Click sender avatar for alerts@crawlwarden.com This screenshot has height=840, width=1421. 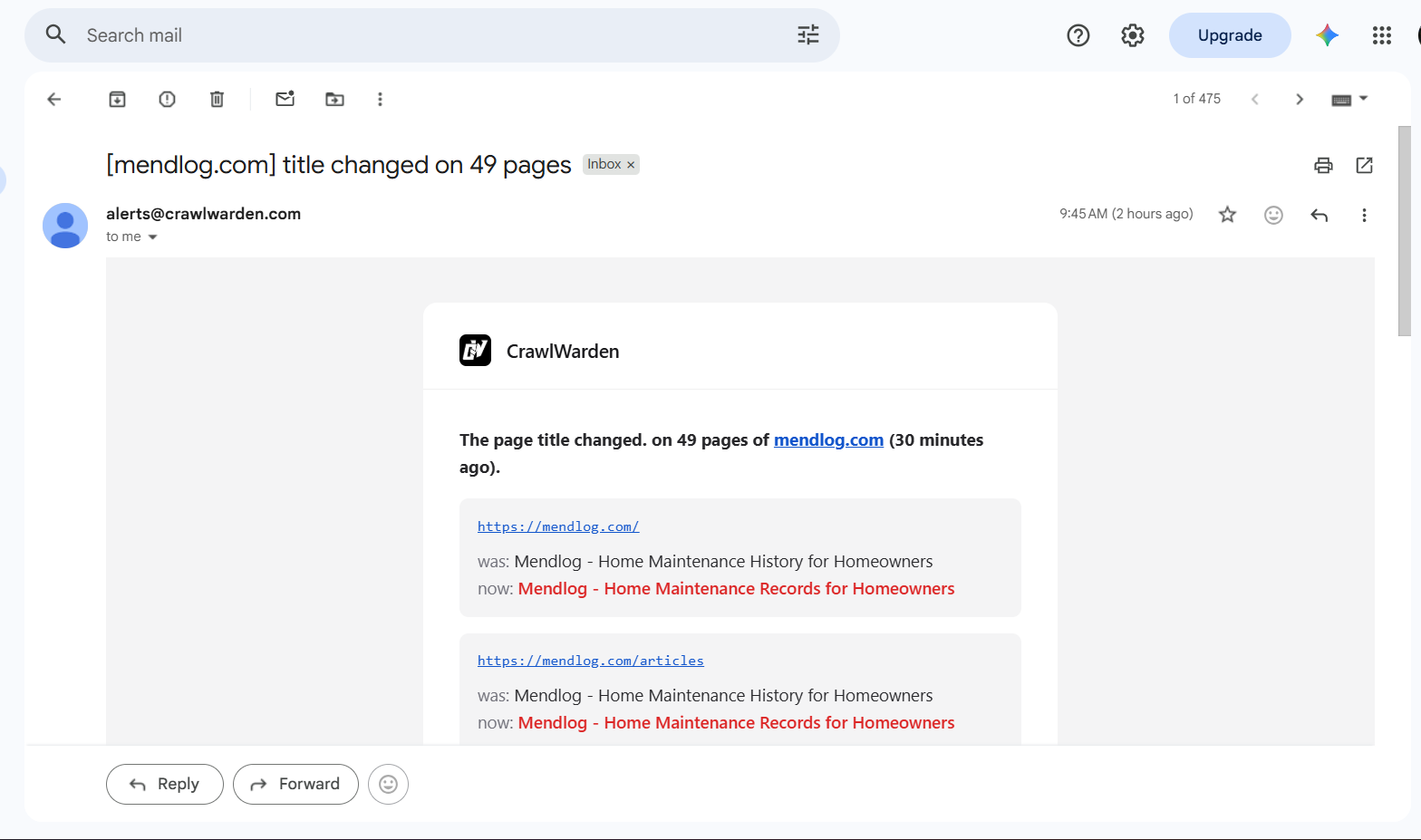pos(65,226)
